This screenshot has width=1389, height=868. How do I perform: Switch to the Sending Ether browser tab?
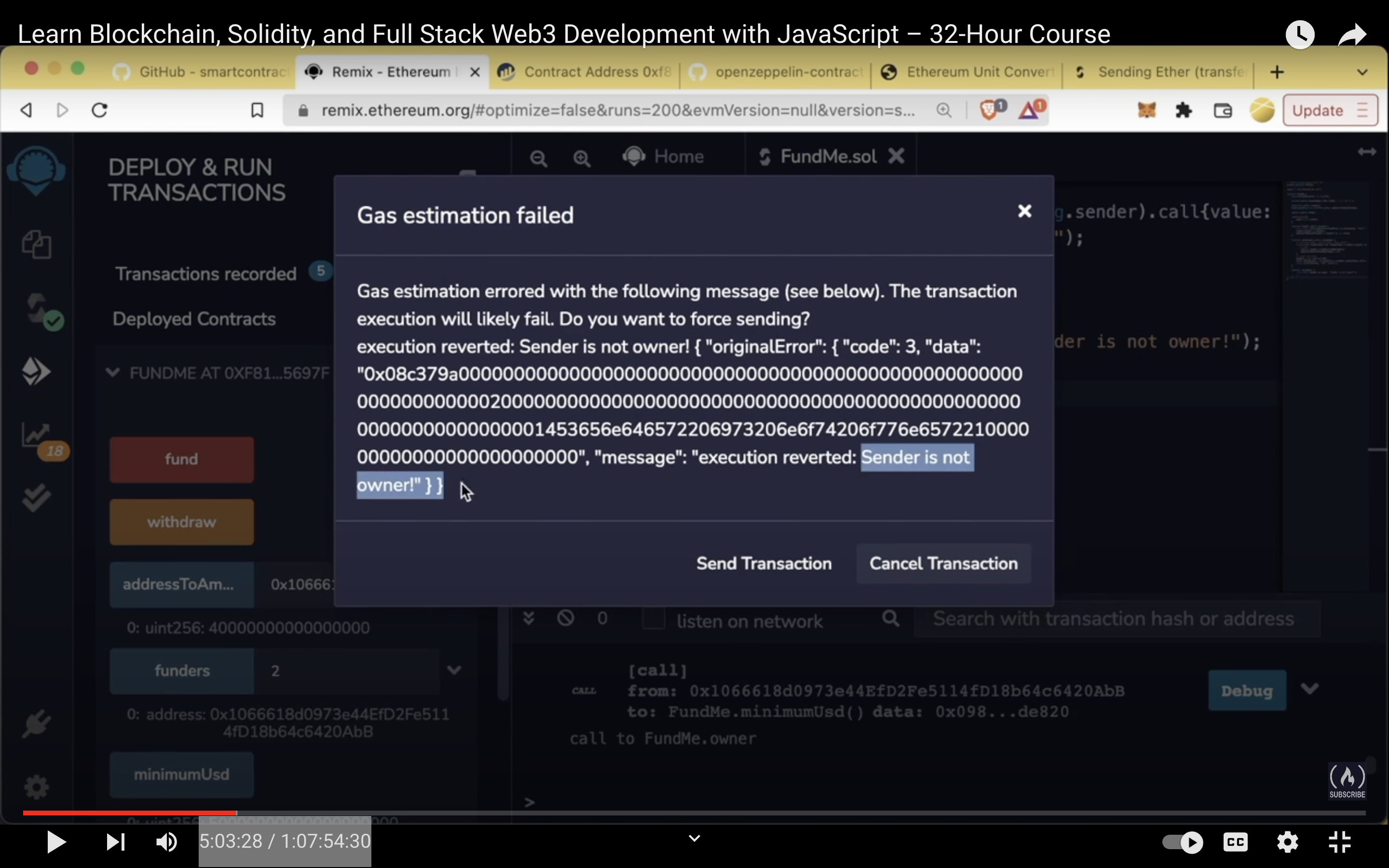1158,72
